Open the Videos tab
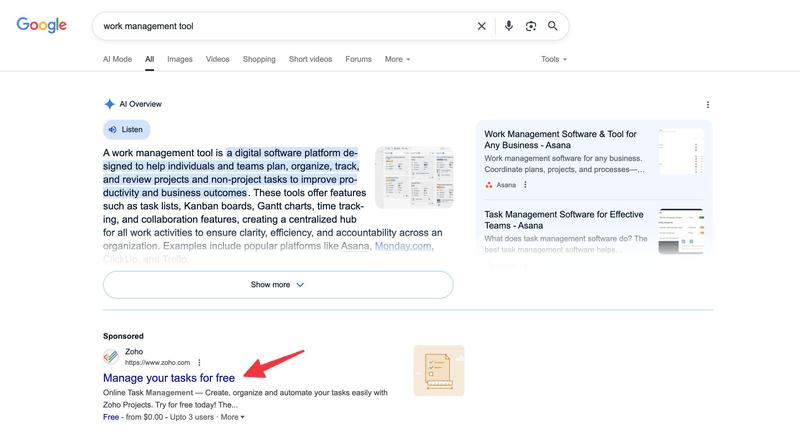Image resolution: width=800 pixels, height=436 pixels. [x=217, y=59]
